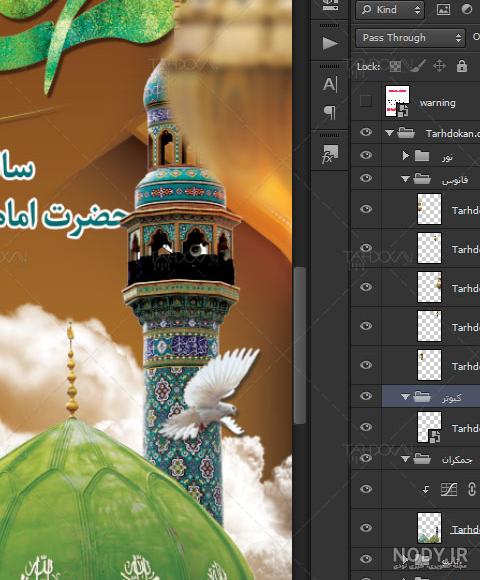This screenshot has width=480, height=580.
Task: Lock all padlock icon
Action: coord(462,66)
